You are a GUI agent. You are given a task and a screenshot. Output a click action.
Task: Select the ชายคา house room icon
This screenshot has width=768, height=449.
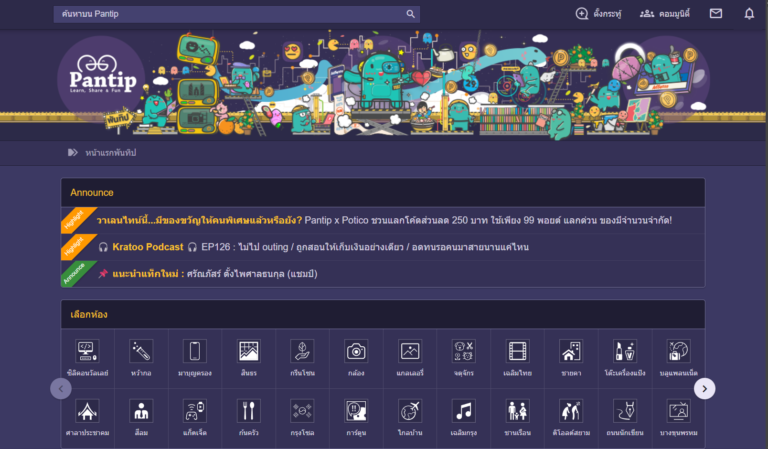click(571, 352)
